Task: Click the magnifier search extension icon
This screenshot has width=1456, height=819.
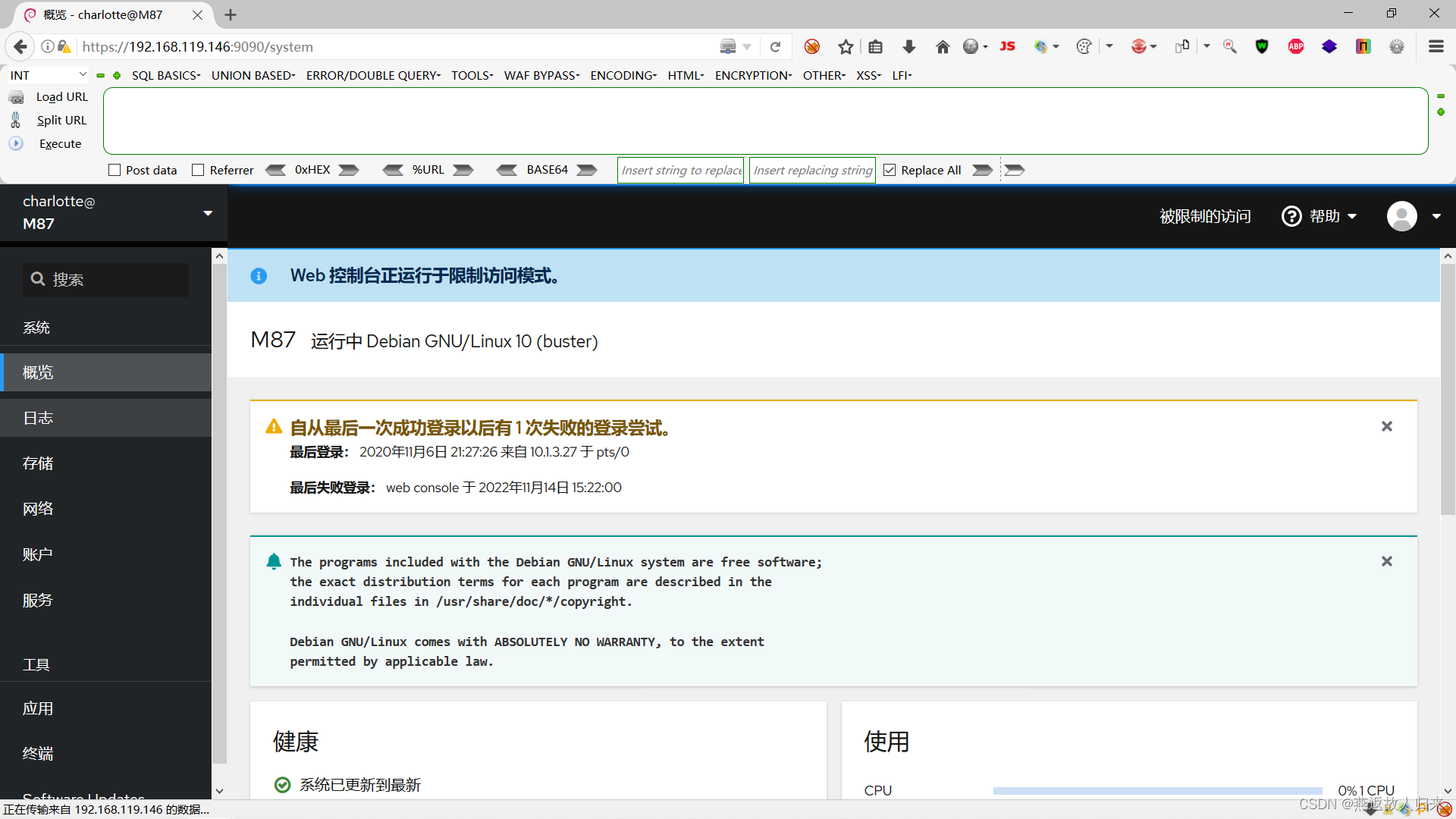Action: pos(1230,47)
